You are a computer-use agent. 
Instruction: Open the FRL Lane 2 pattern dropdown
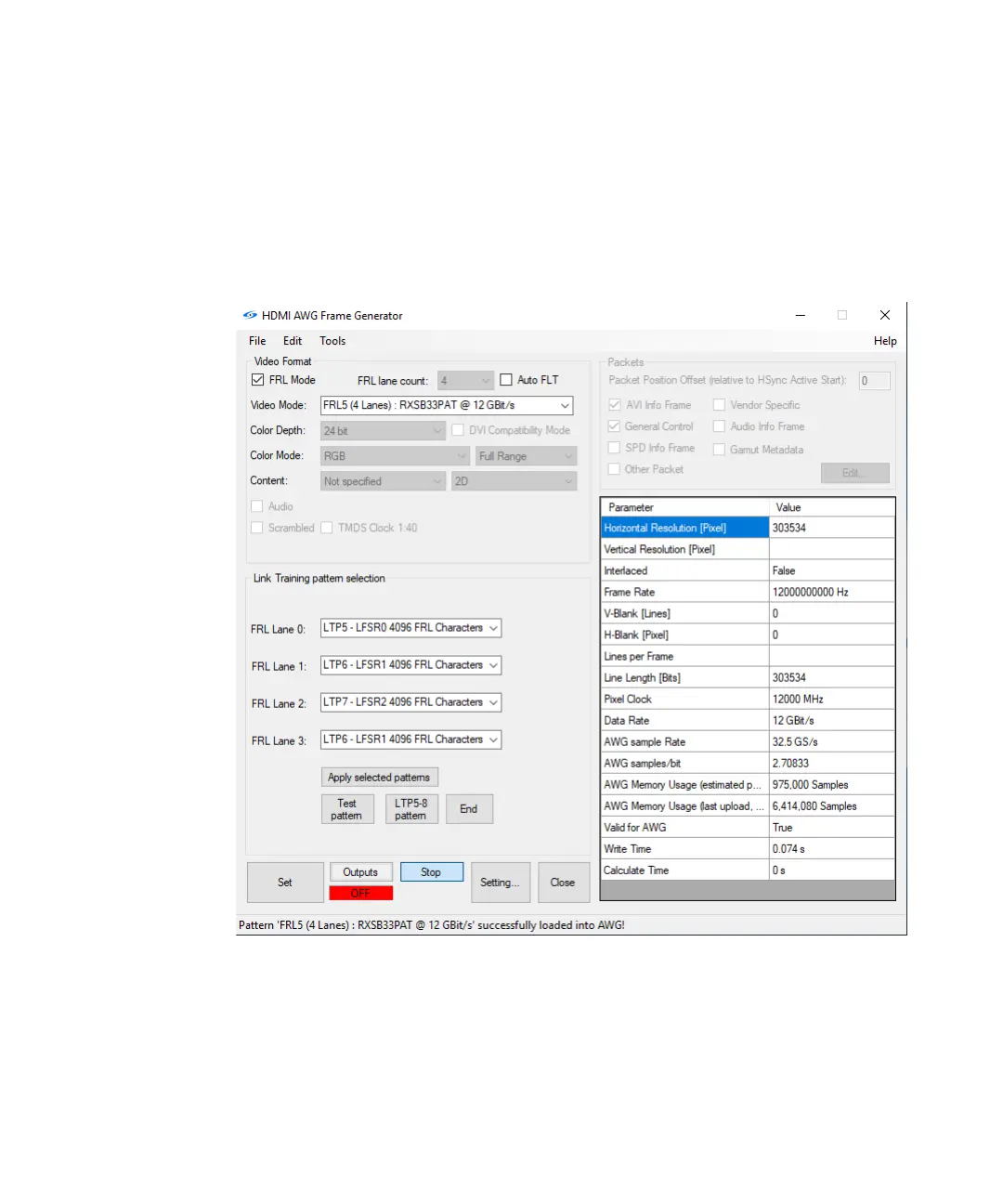click(410, 702)
